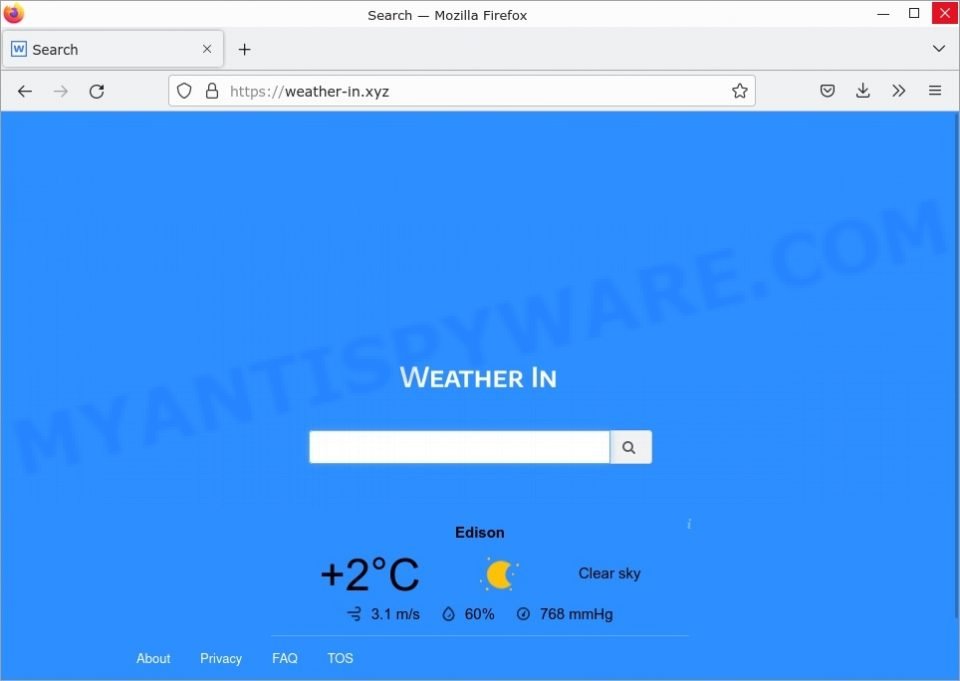This screenshot has width=960, height=681.
Task: Show more tools overflow chevrons
Action: pos(898,91)
